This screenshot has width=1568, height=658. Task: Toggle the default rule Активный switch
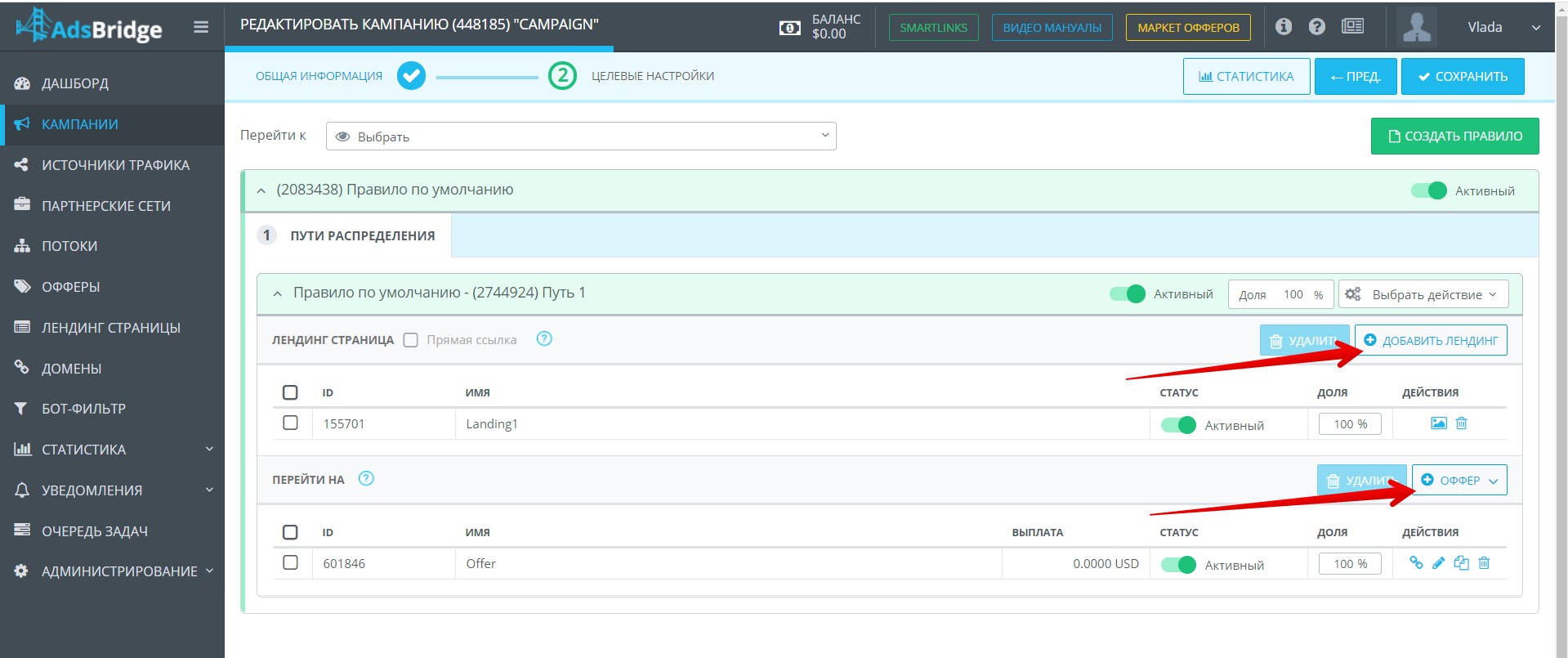tap(1429, 190)
